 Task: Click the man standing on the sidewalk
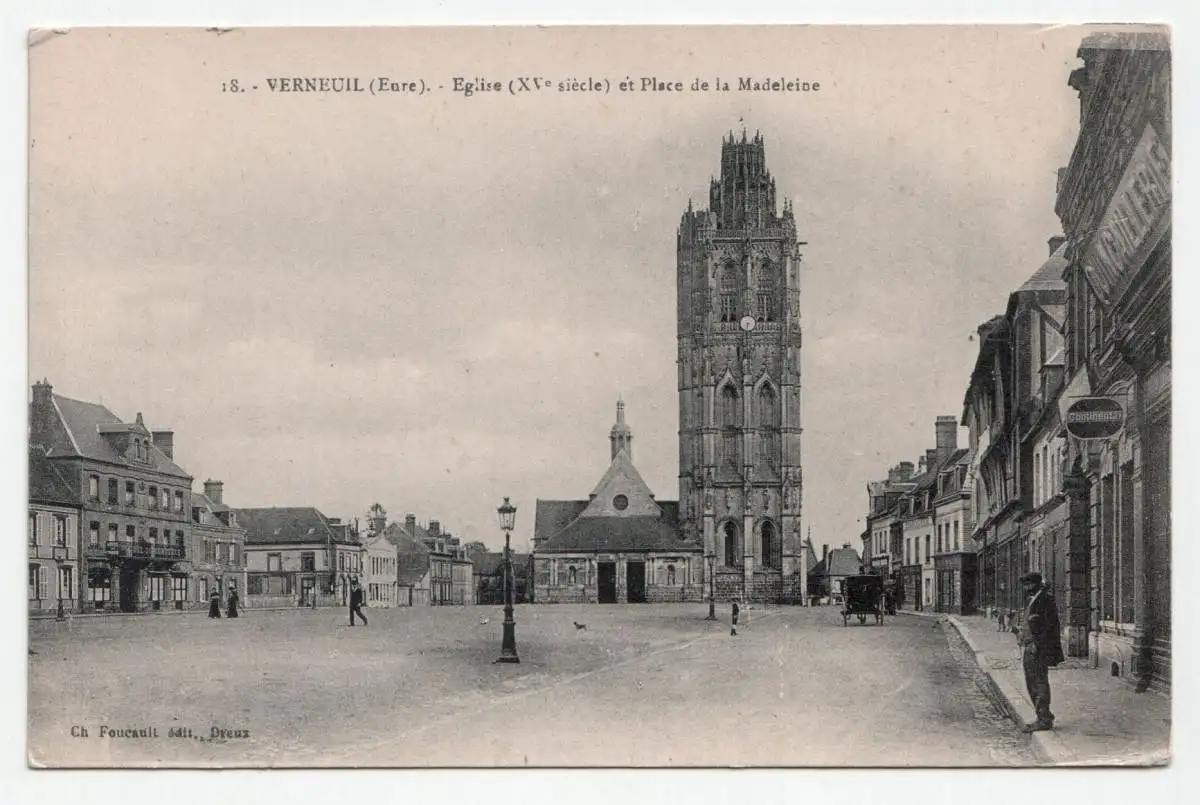coord(1038,650)
